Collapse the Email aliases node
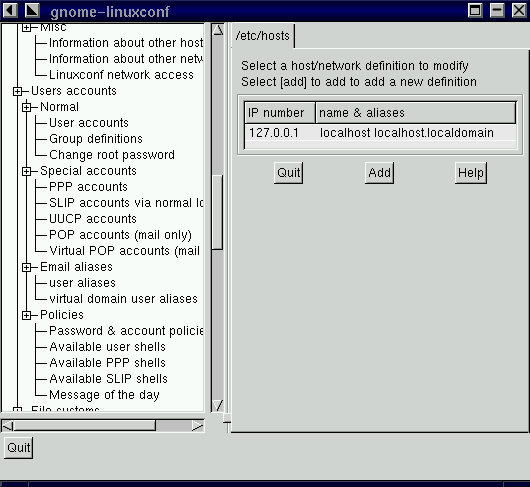The image size is (530, 487). click(26, 267)
